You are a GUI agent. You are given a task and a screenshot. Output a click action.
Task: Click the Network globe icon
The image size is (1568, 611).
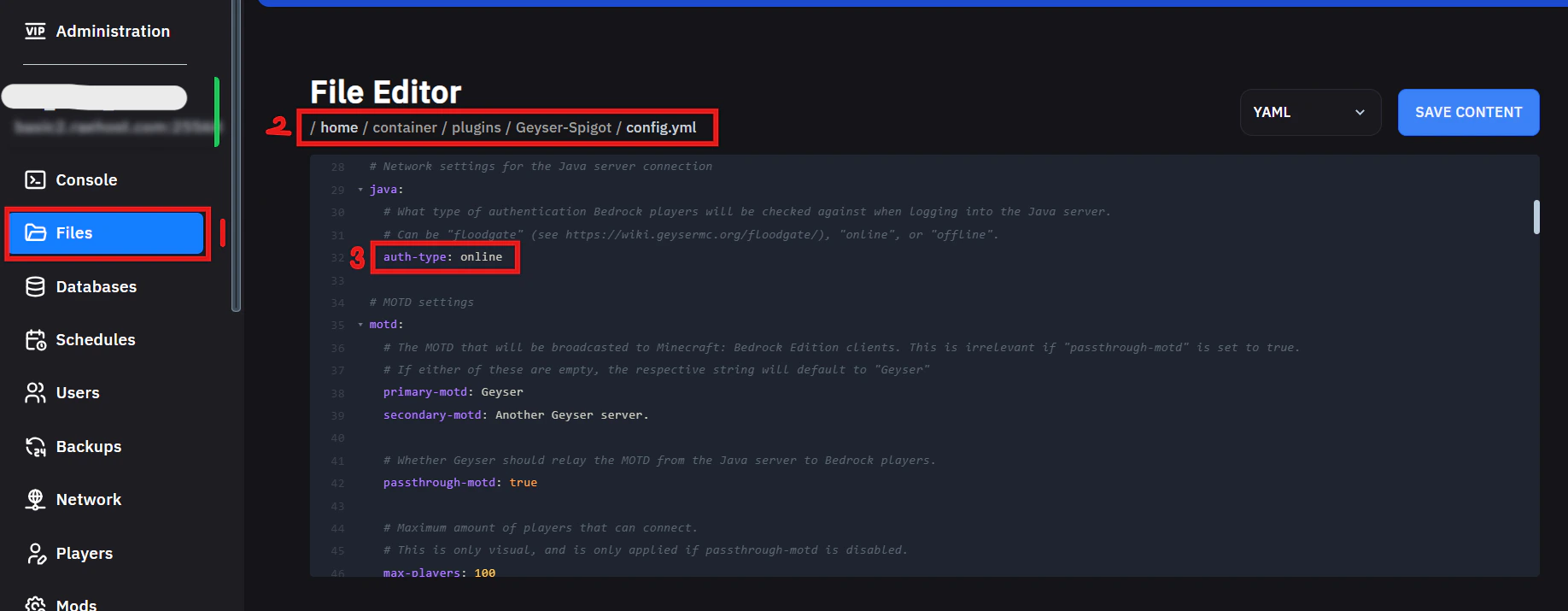pos(35,500)
